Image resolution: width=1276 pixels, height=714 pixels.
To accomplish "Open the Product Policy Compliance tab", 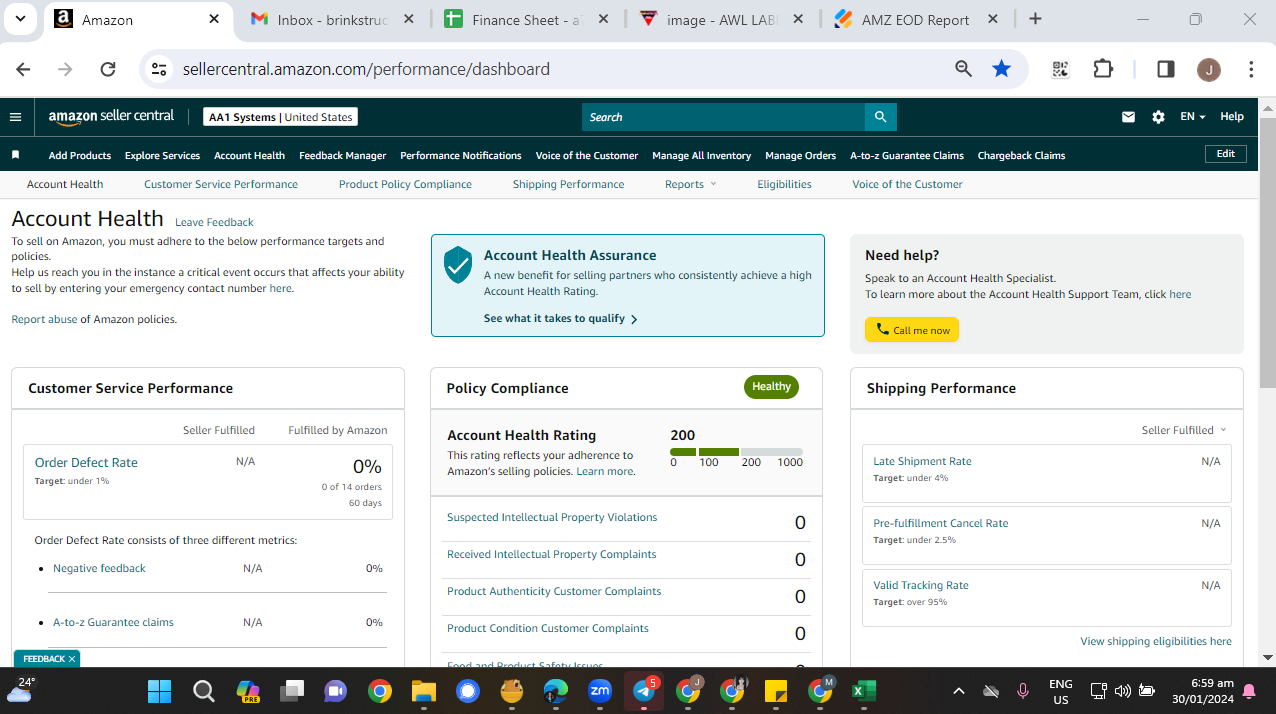I will tap(405, 184).
